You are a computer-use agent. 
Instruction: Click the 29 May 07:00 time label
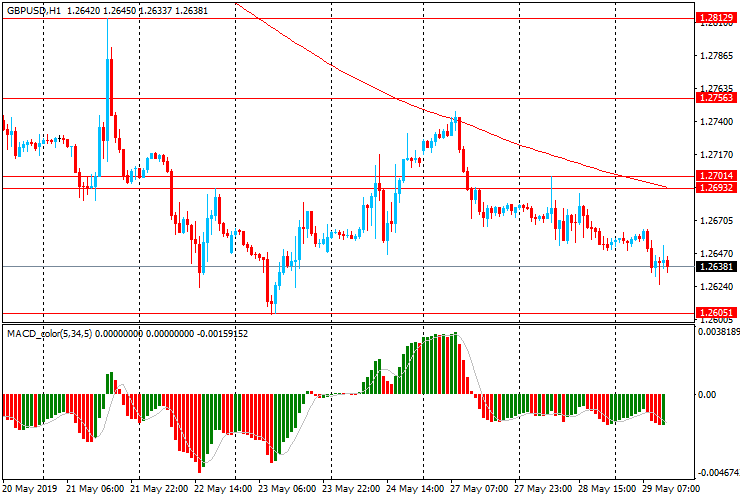coord(671,488)
